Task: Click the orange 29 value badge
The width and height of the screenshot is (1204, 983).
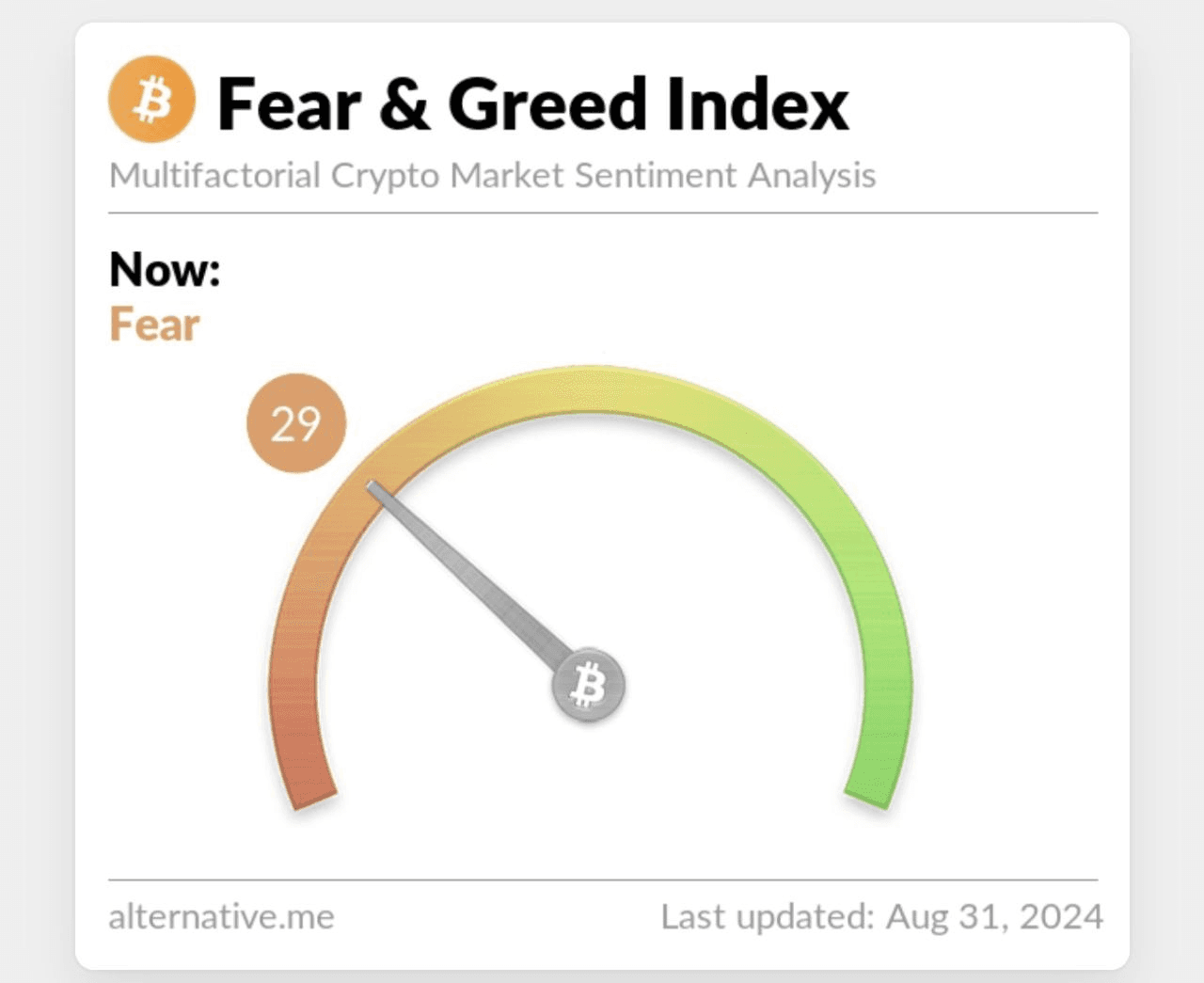Action: (x=296, y=423)
